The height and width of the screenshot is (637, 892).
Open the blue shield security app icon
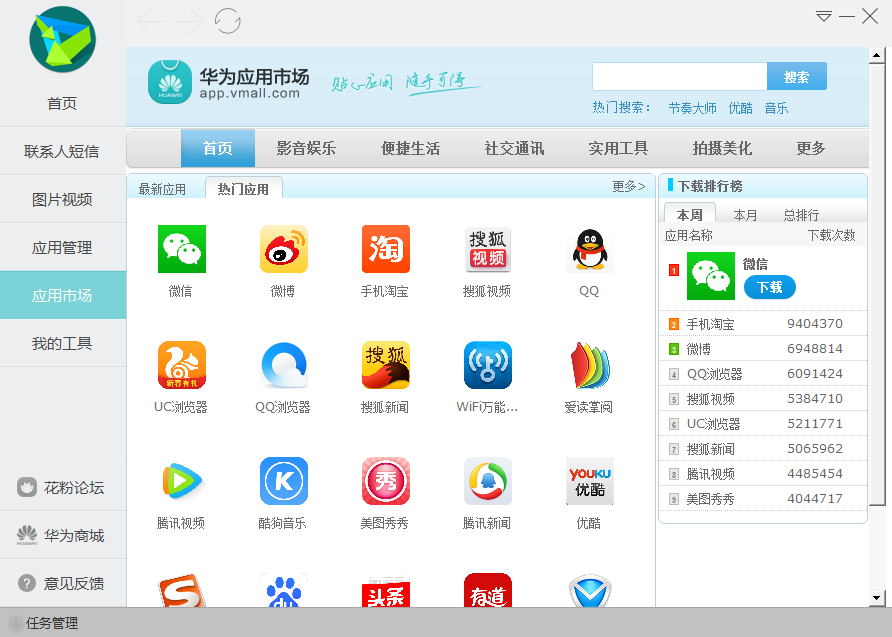click(x=590, y=590)
